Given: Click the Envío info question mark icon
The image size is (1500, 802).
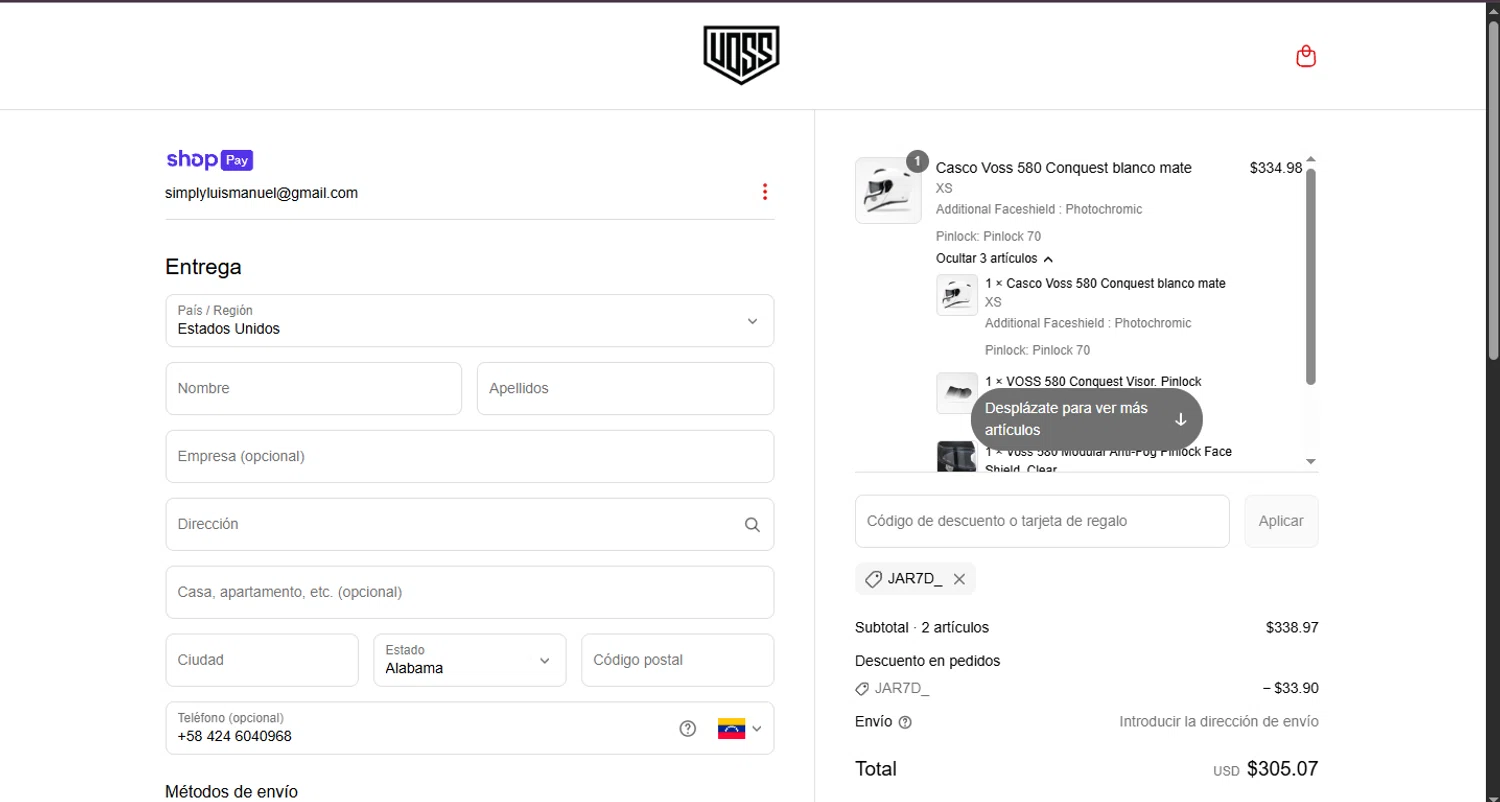Looking at the screenshot, I should tap(905, 722).
